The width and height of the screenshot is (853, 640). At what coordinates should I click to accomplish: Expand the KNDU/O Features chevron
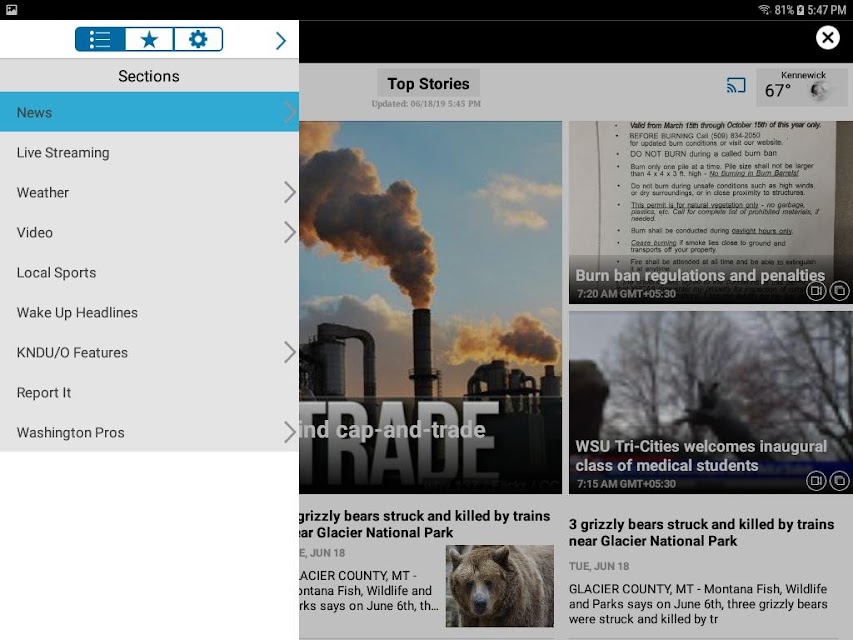point(289,352)
